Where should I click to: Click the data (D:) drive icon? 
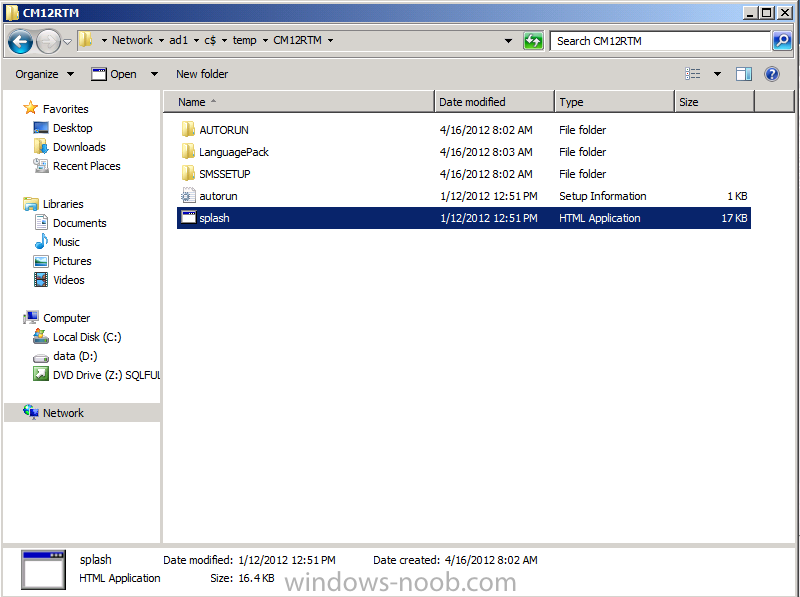41,357
